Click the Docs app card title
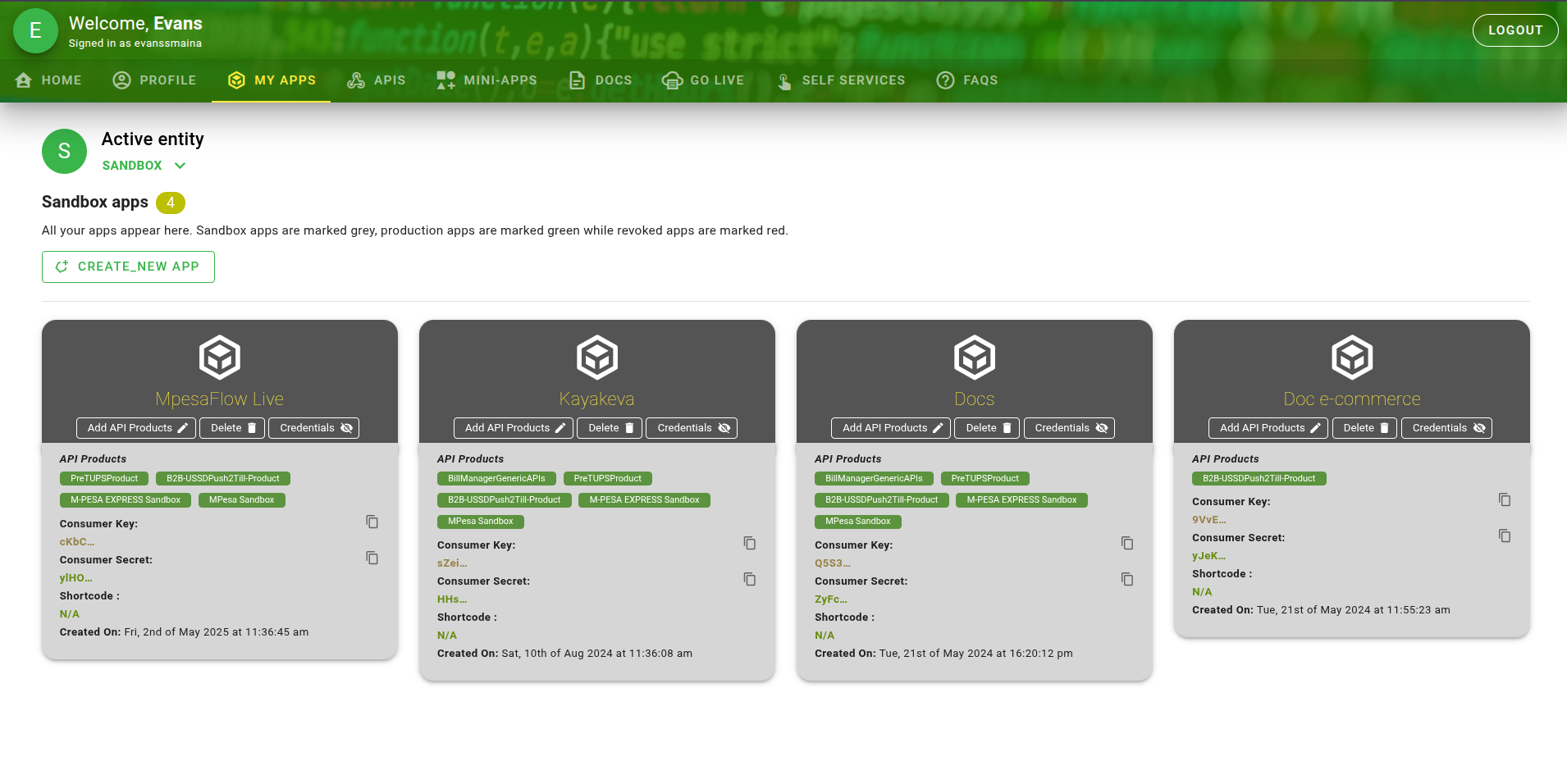Screen dimensions: 1567x784 pyautogui.click(x=975, y=399)
